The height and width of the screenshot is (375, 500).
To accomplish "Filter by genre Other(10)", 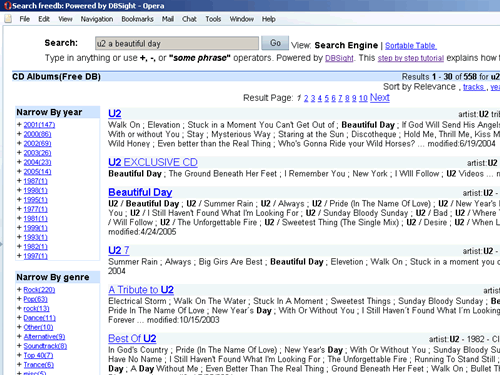I will pos(38,327).
